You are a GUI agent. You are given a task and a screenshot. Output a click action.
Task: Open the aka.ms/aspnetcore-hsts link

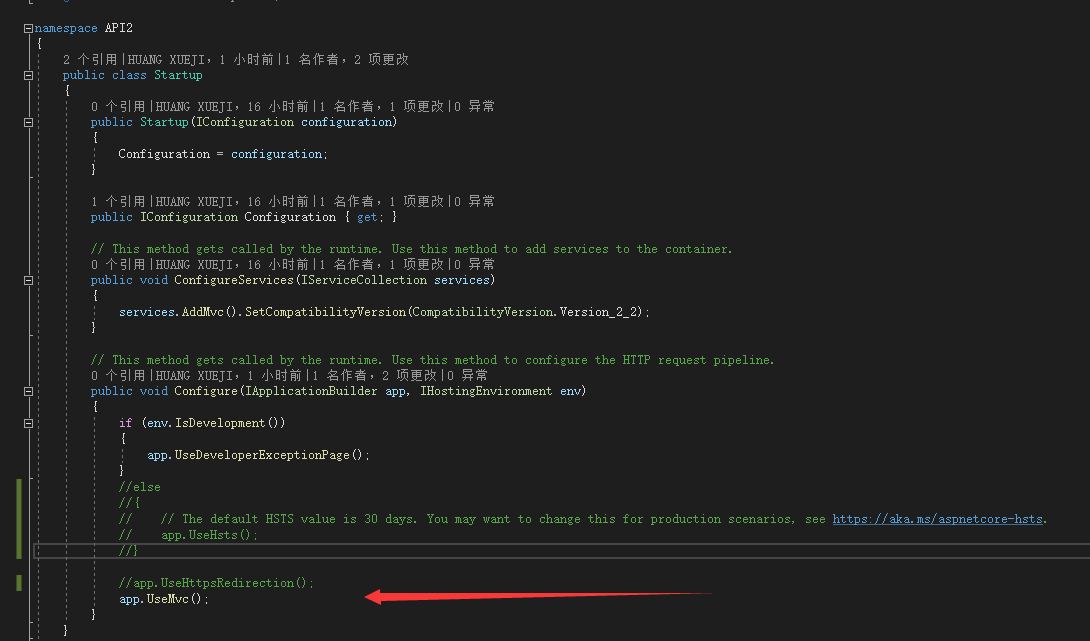click(937, 519)
